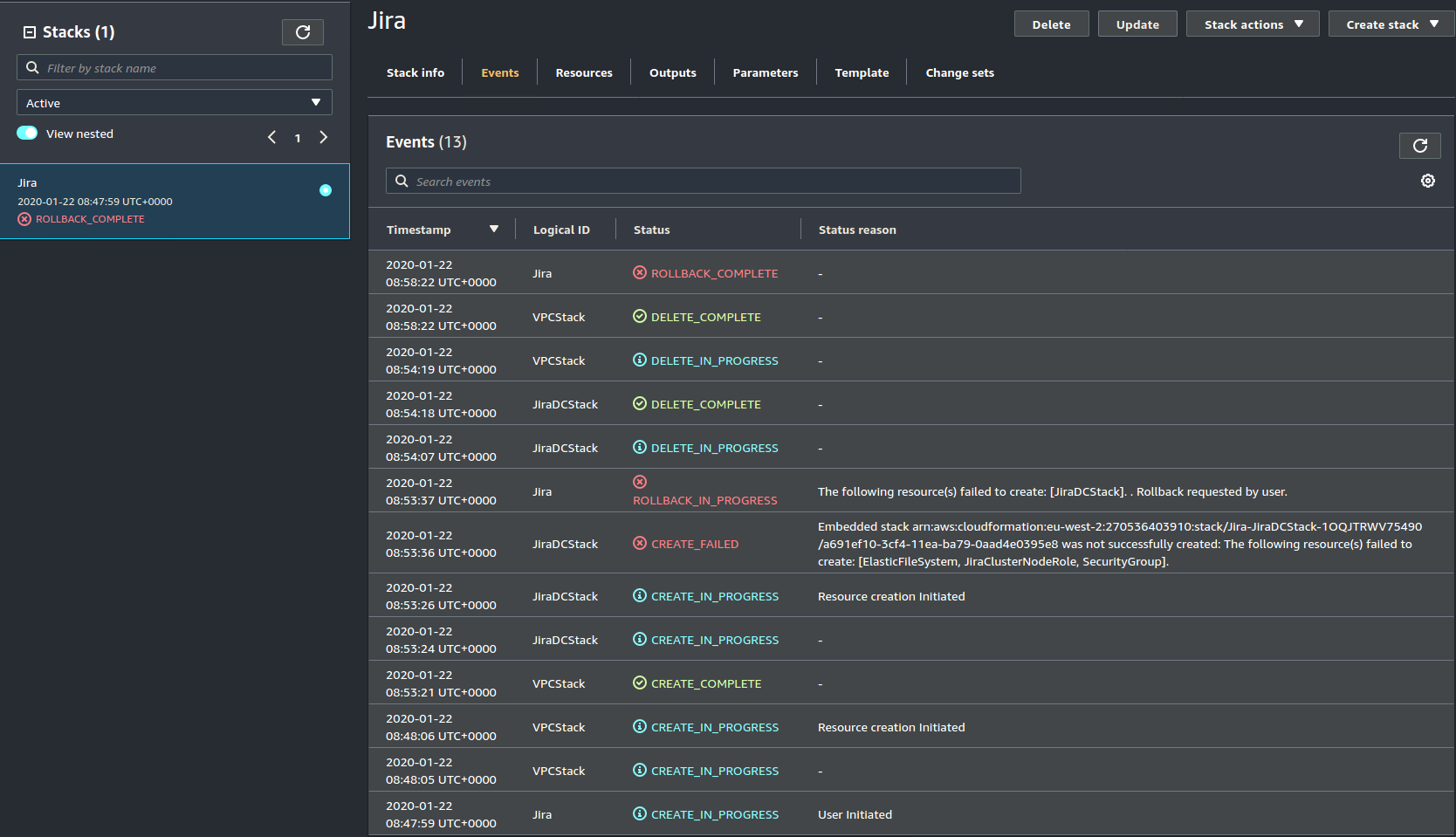Click the ROLLBACK_COMPLETE error icon on the Jira stack
Screen dimensions: 1456x837
point(24,218)
